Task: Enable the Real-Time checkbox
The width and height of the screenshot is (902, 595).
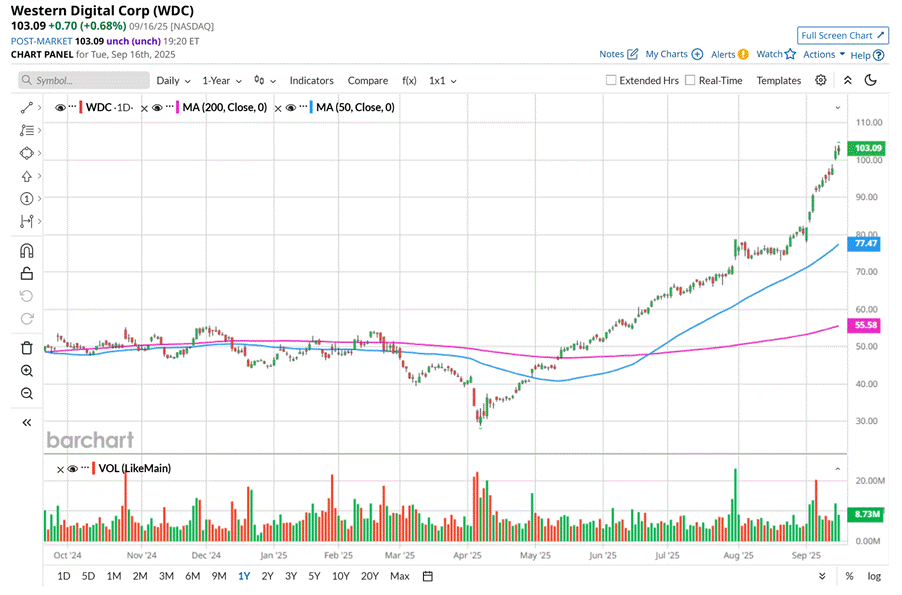Action: [x=690, y=80]
